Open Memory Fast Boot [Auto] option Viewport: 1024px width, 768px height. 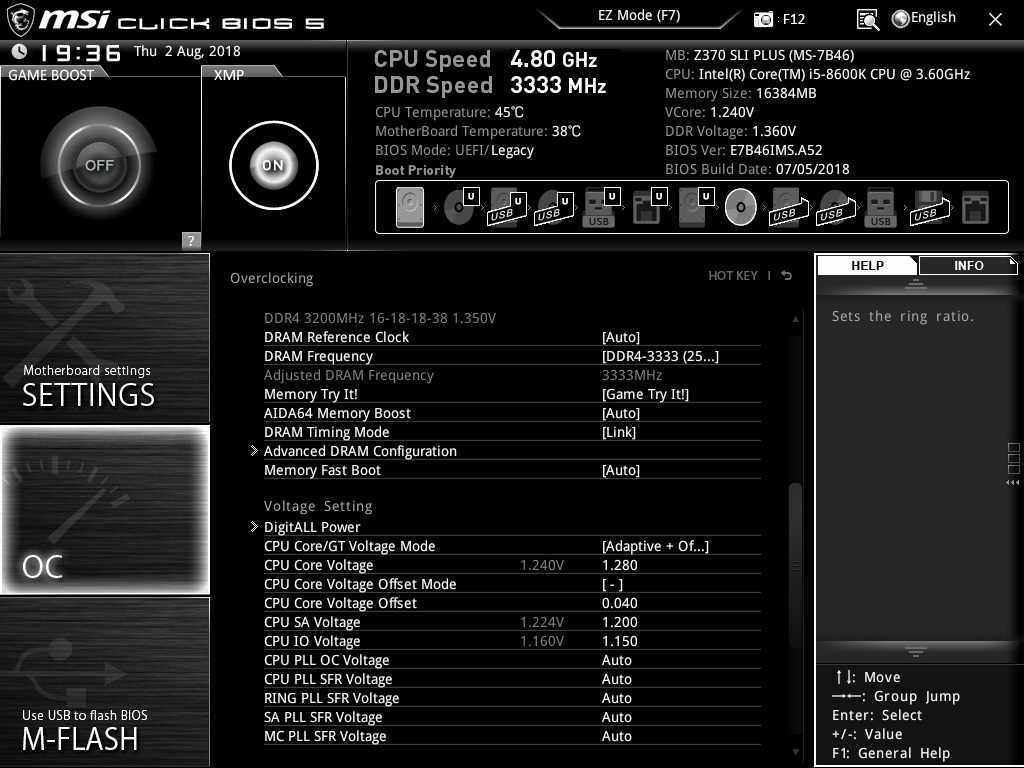click(x=512, y=470)
